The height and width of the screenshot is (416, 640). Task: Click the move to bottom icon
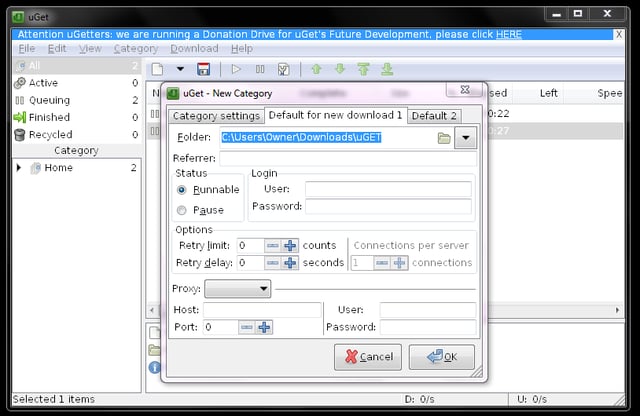point(387,69)
